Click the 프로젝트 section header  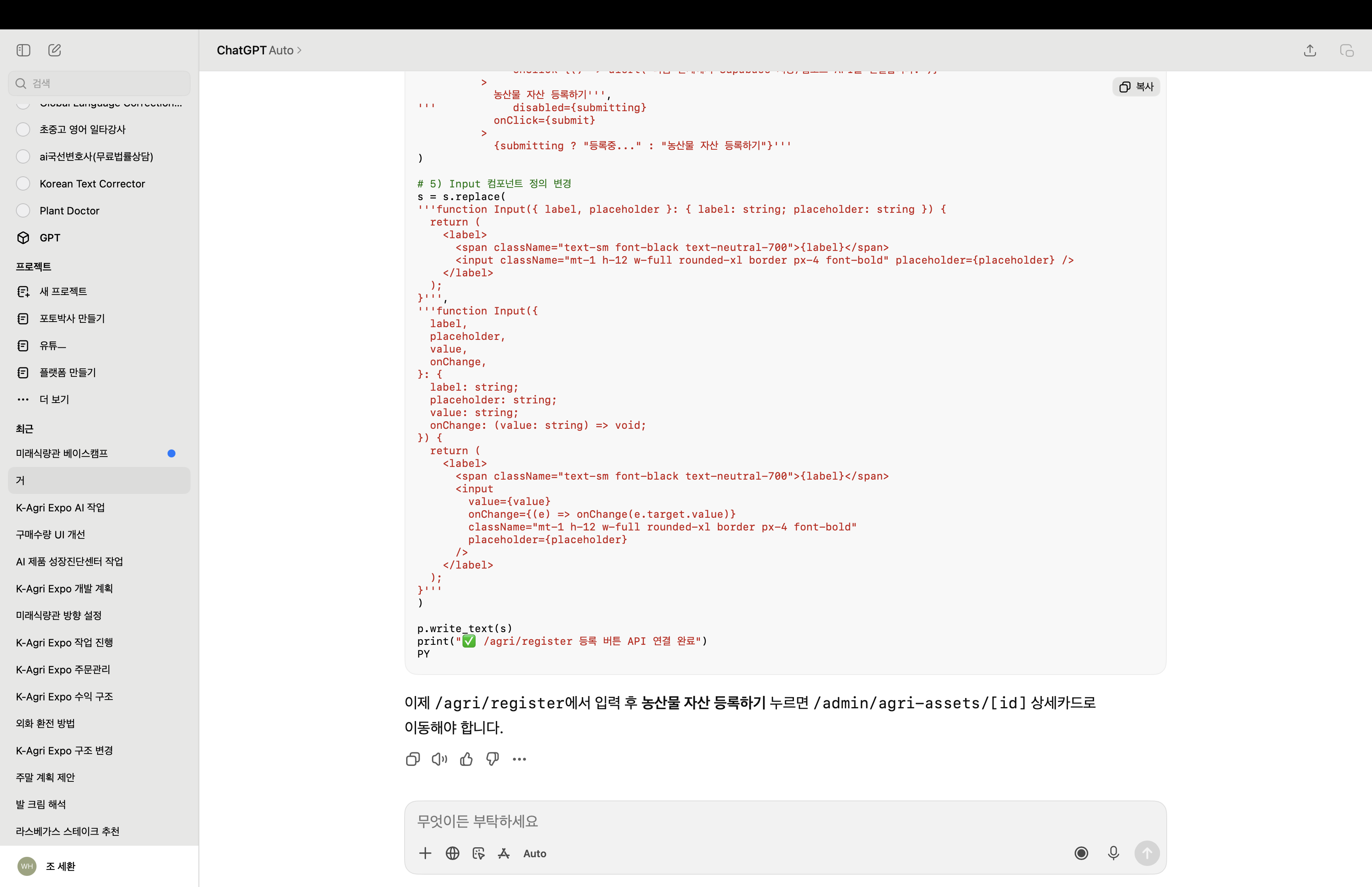tap(33, 267)
